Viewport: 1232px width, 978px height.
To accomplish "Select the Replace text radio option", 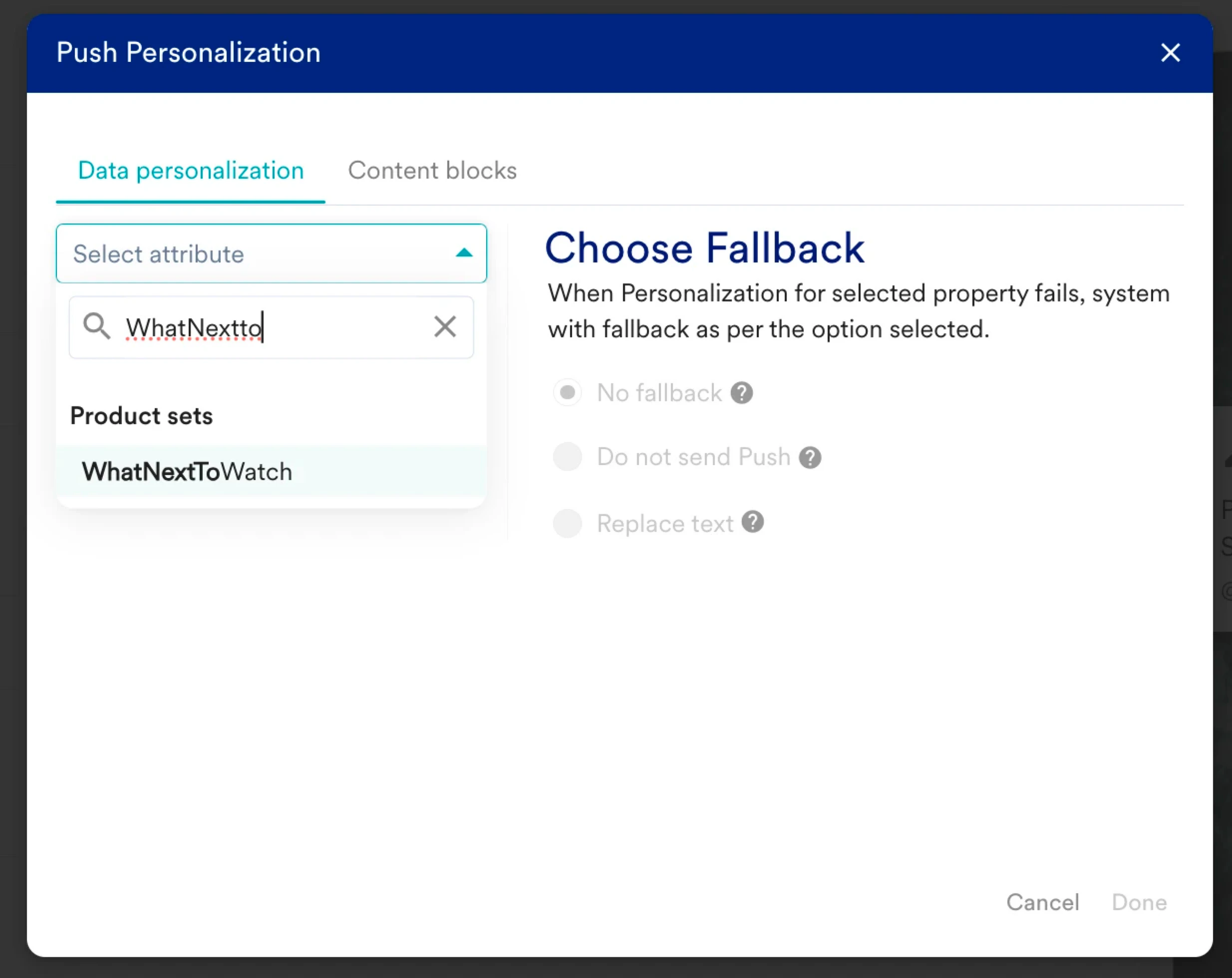I will click(568, 523).
